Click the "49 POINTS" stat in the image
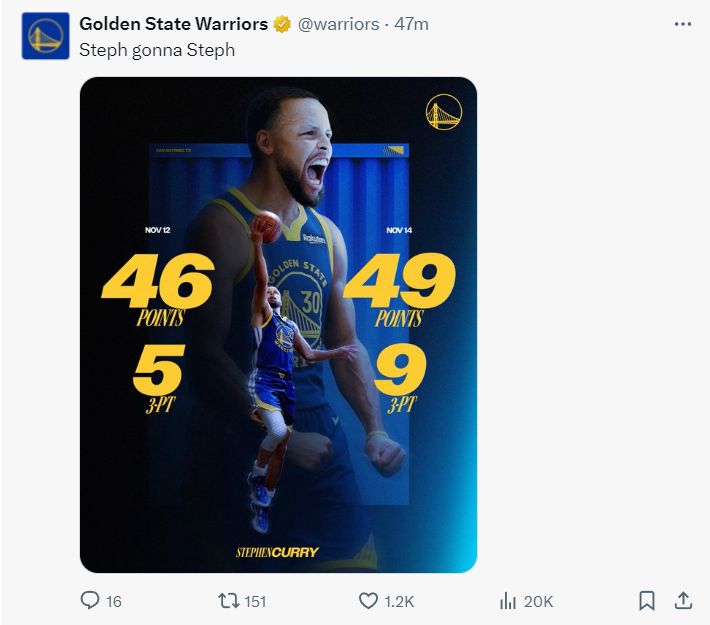The width and height of the screenshot is (710, 625). 399,290
